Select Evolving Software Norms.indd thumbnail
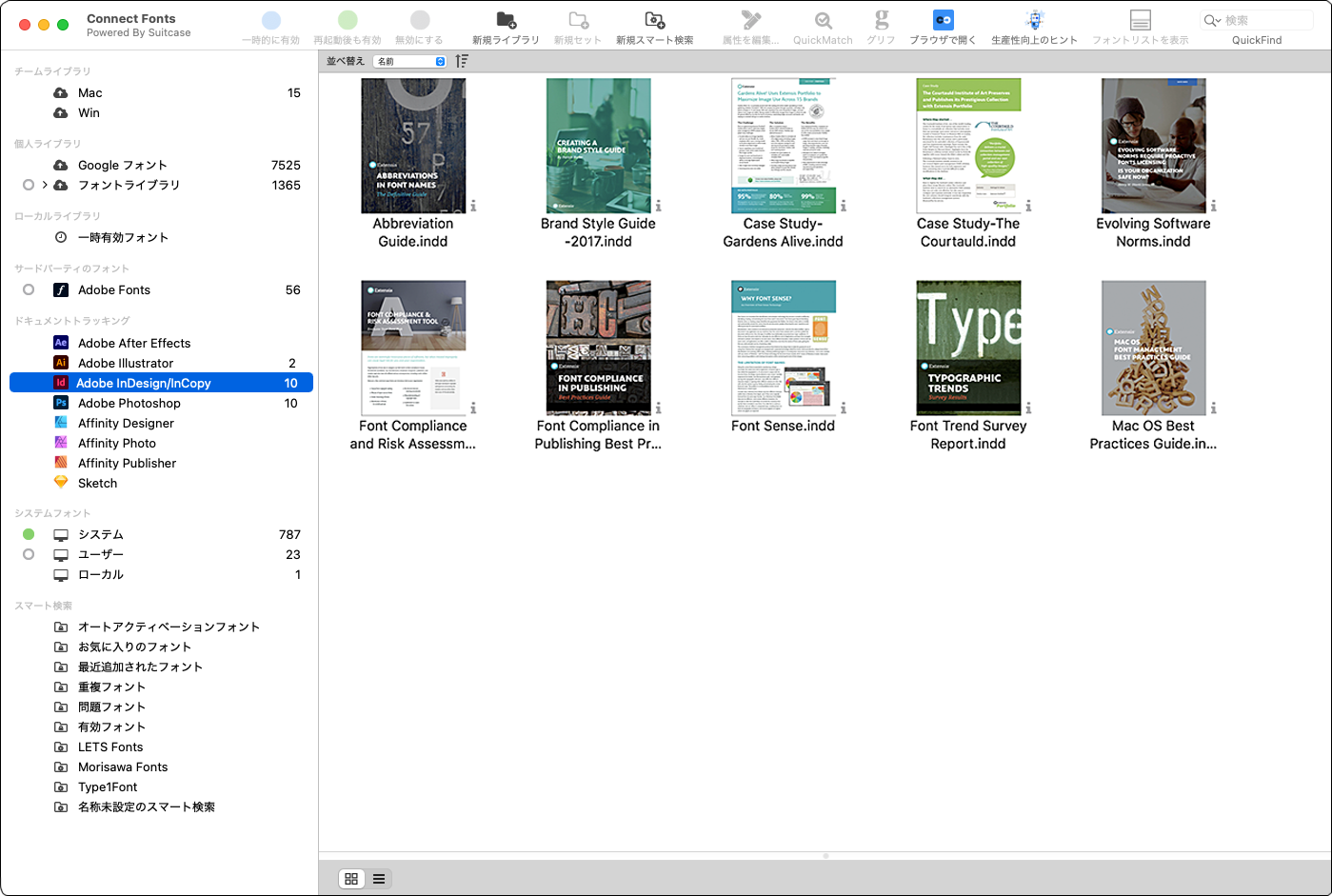 pos(1153,146)
